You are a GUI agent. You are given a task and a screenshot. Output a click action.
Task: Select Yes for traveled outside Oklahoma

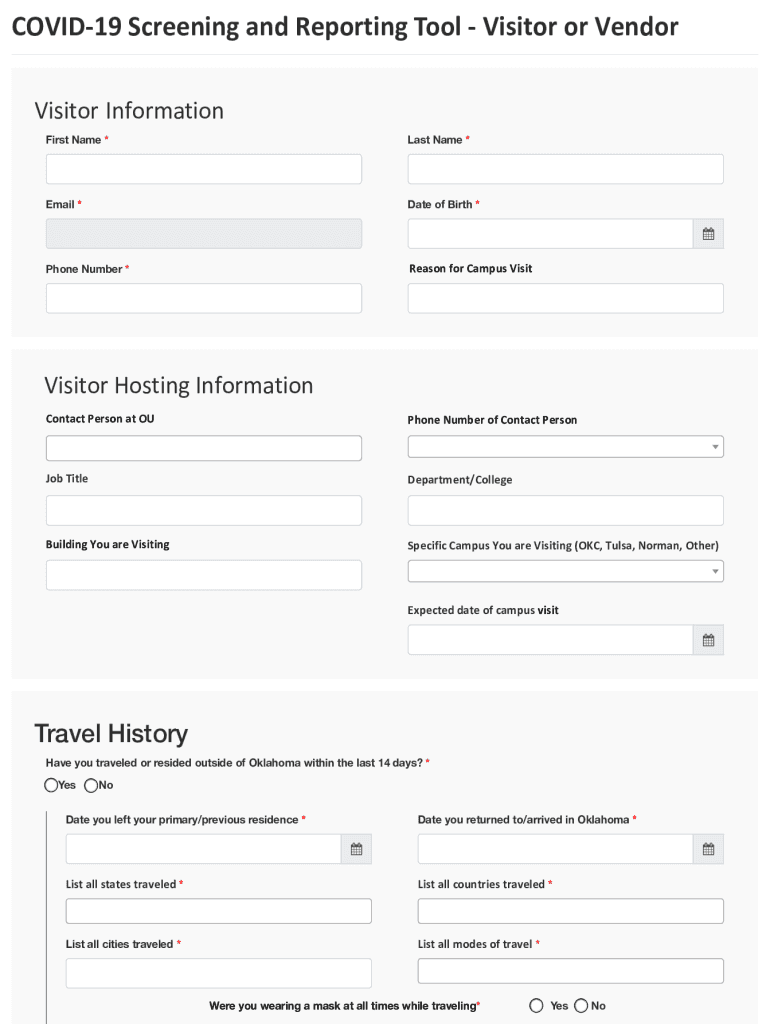click(x=52, y=785)
